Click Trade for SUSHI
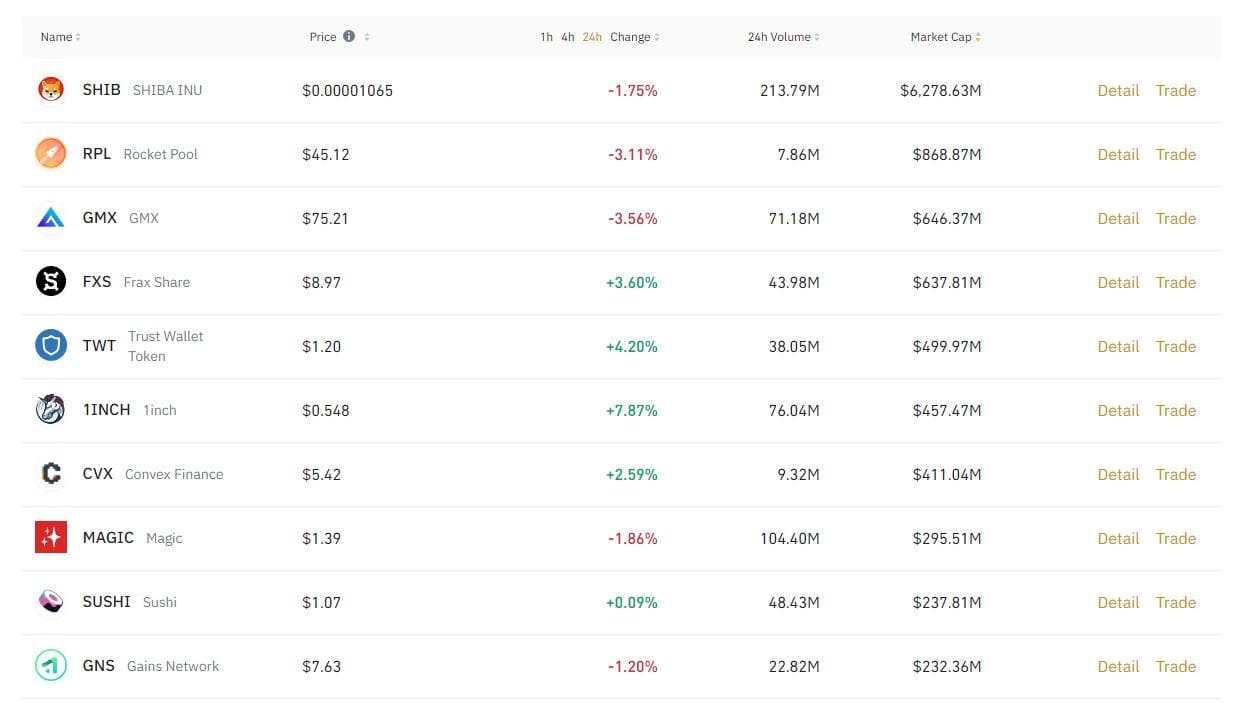Screen dimensions: 1244x703 coord(1176,602)
